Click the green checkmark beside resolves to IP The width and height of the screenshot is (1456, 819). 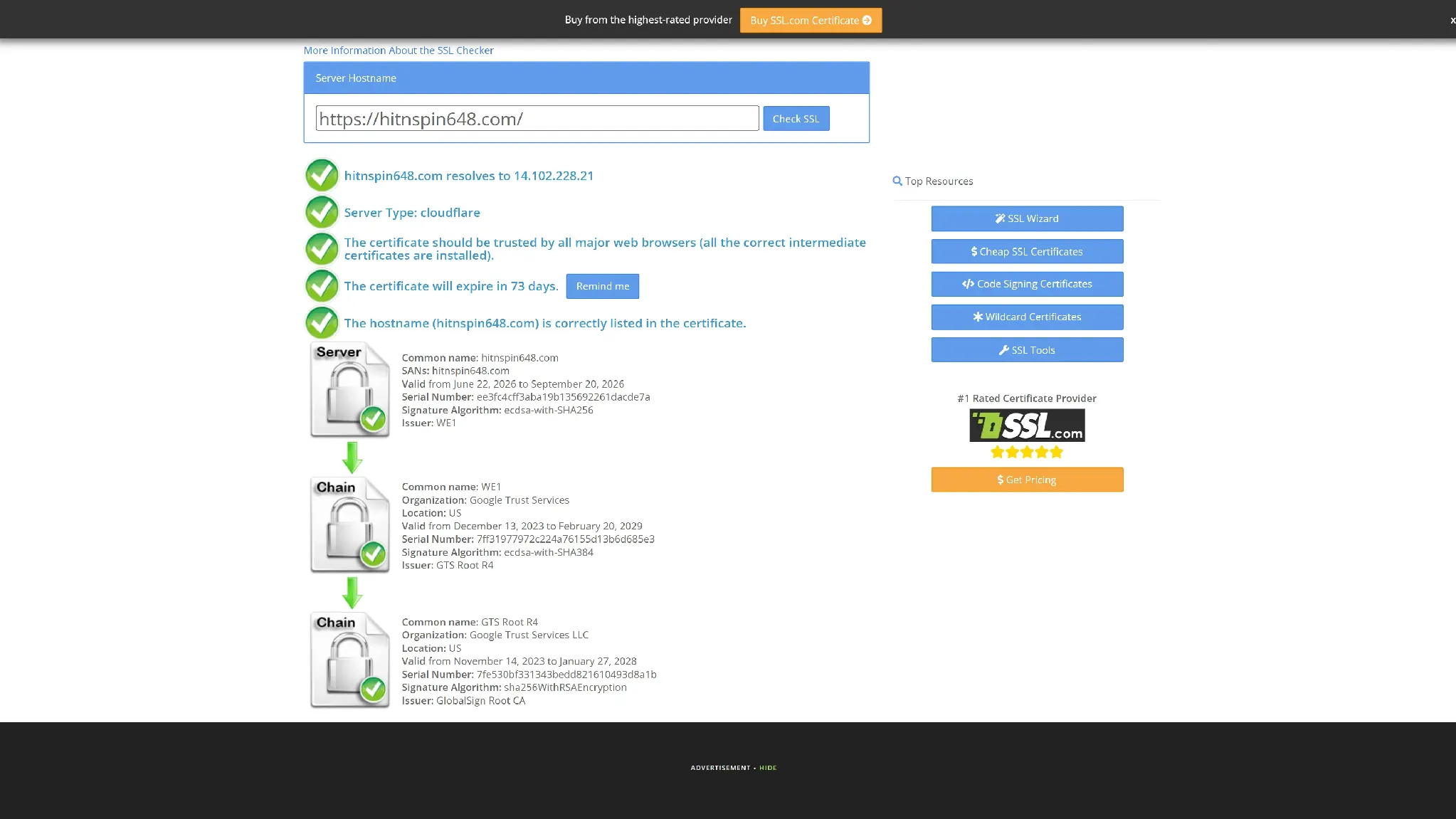pos(322,175)
